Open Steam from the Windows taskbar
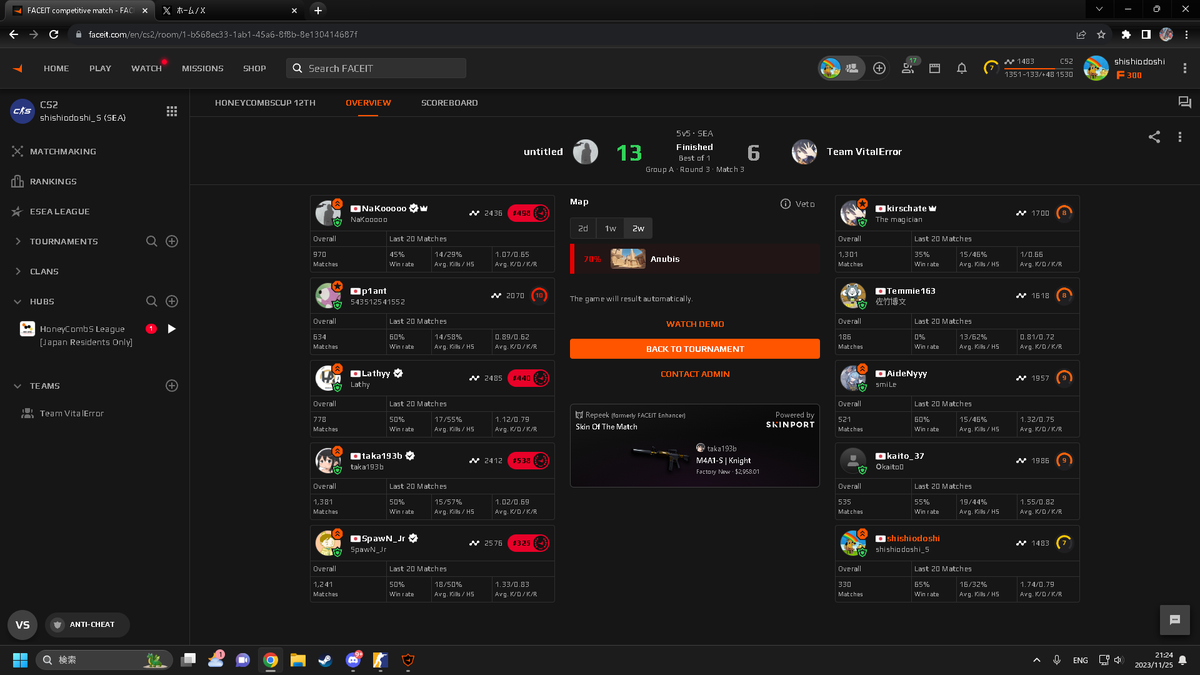Image resolution: width=1200 pixels, height=675 pixels. pos(325,660)
